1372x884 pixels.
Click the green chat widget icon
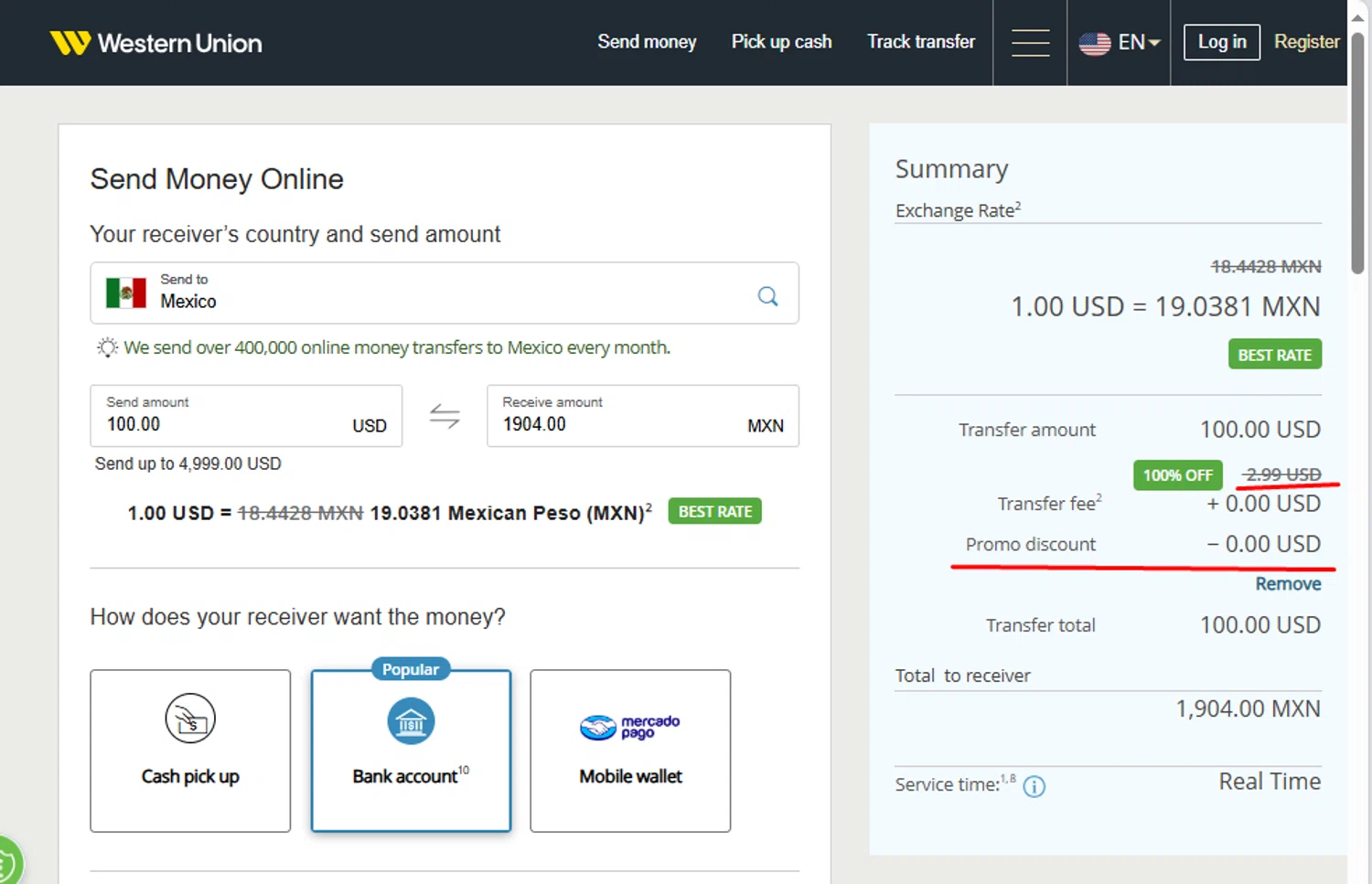pos(7,861)
